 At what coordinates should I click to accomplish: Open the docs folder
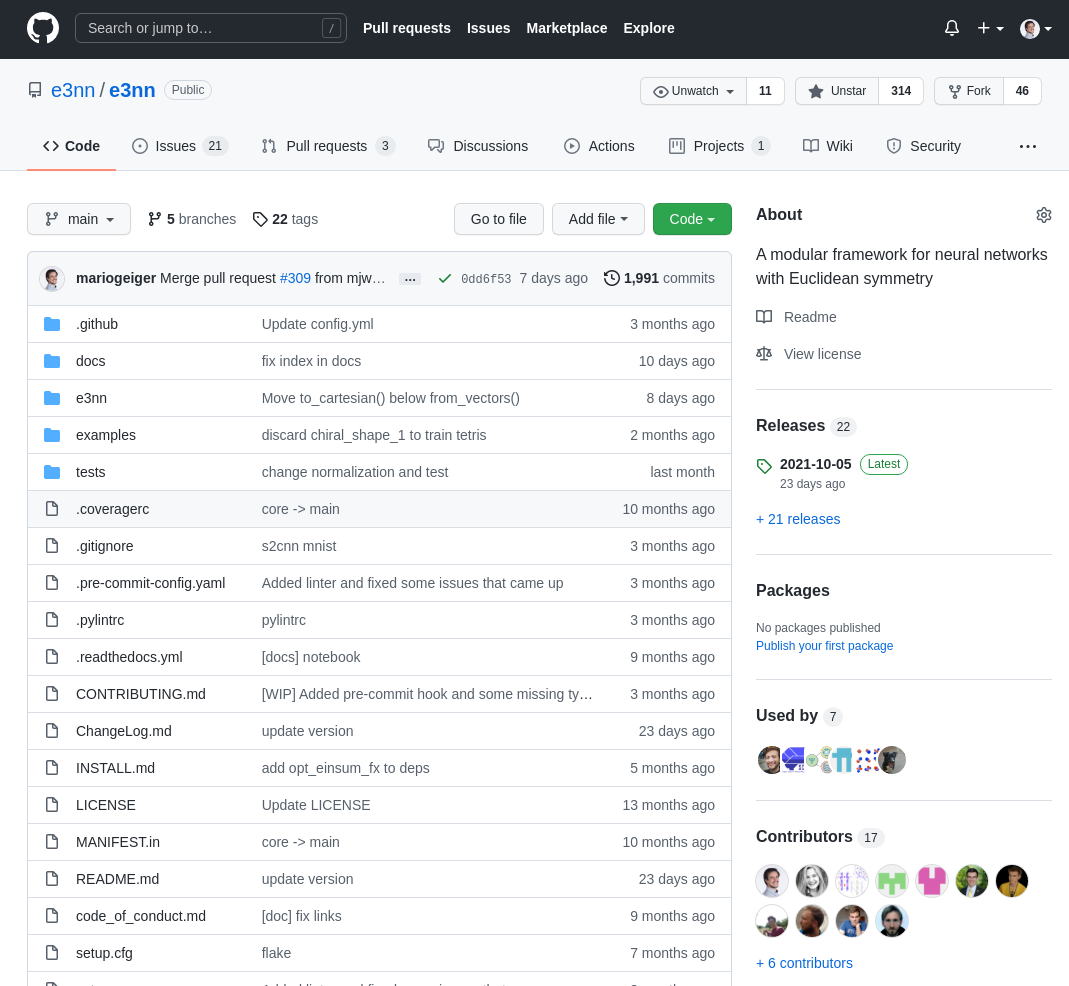click(91, 361)
